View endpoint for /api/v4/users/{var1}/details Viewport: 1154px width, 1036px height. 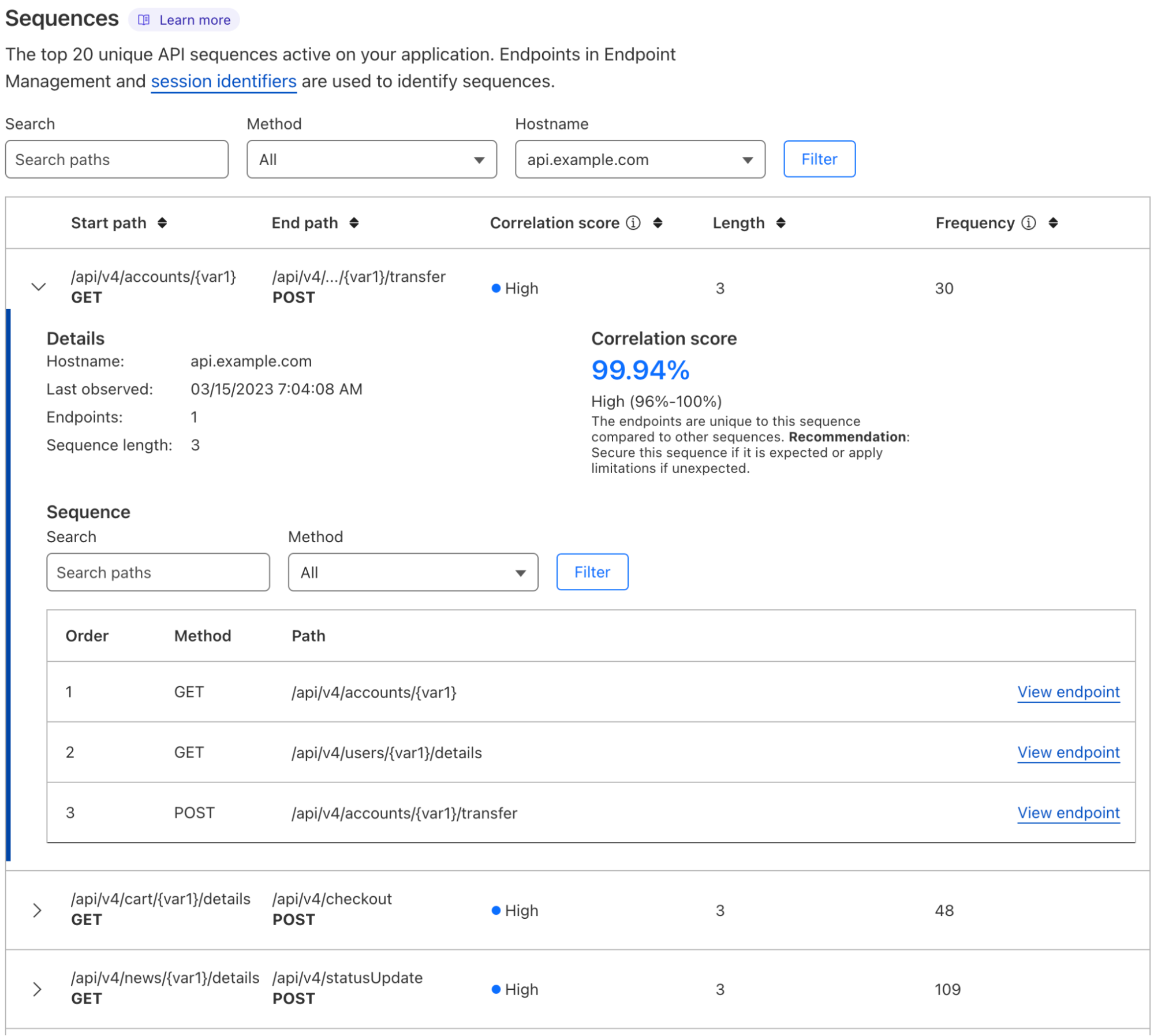coord(1068,752)
